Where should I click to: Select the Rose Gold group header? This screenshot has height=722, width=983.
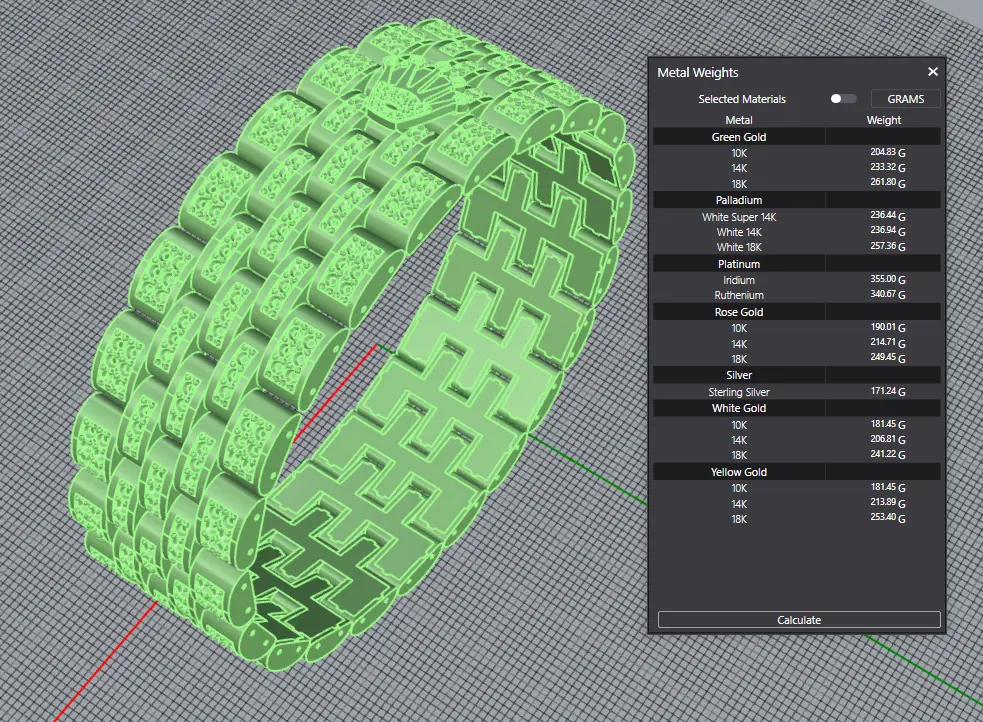(x=739, y=312)
